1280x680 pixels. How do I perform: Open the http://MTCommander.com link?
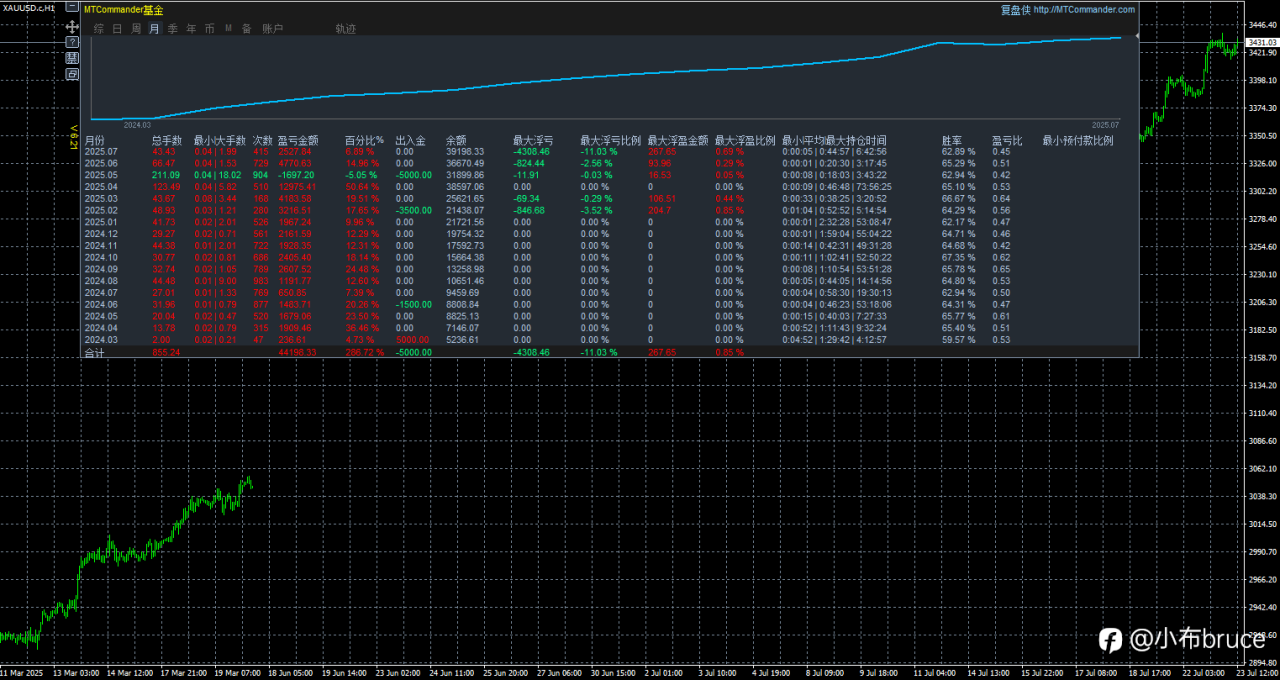point(1084,10)
